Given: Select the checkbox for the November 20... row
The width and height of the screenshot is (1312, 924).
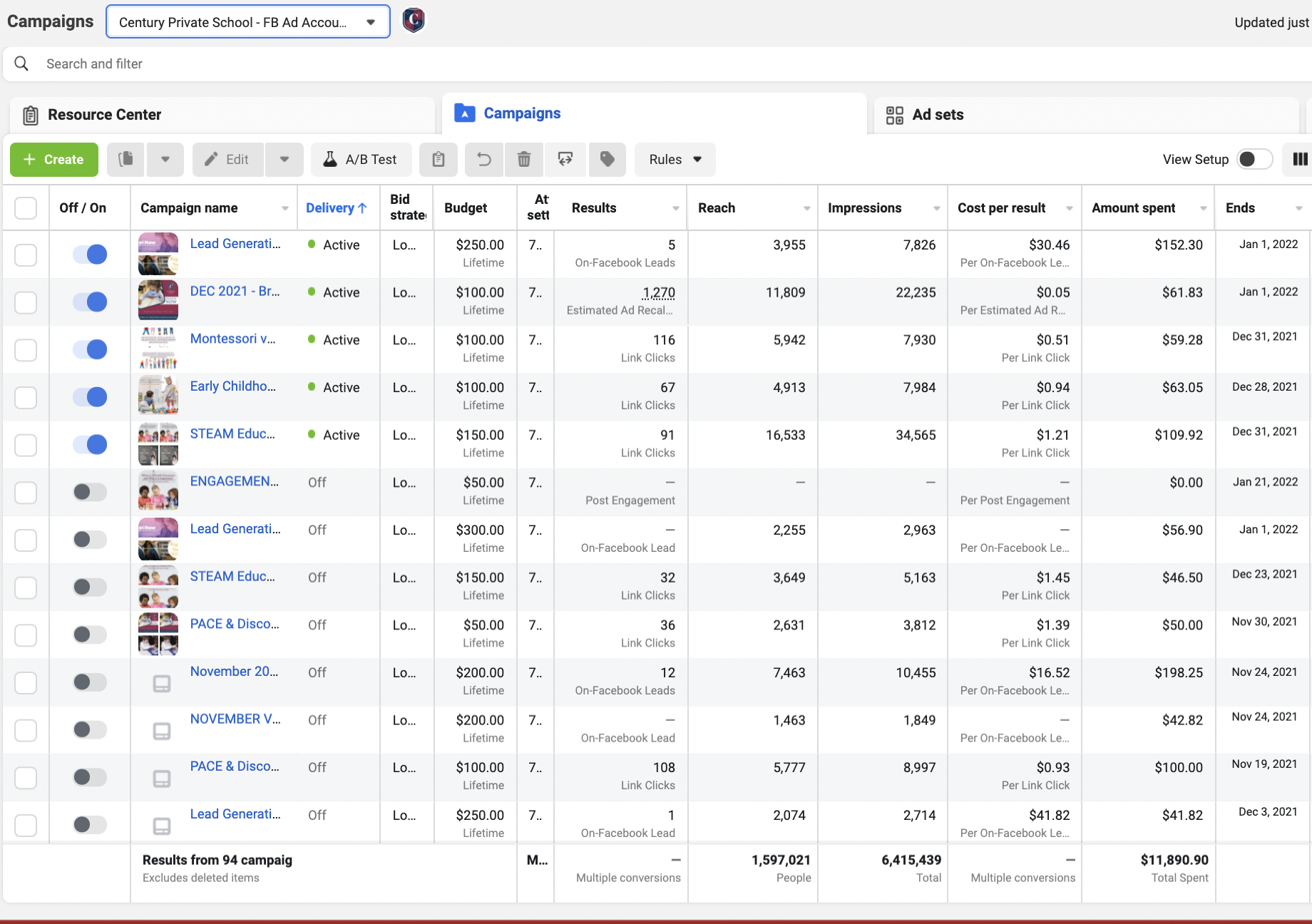Looking at the screenshot, I should click(x=26, y=682).
